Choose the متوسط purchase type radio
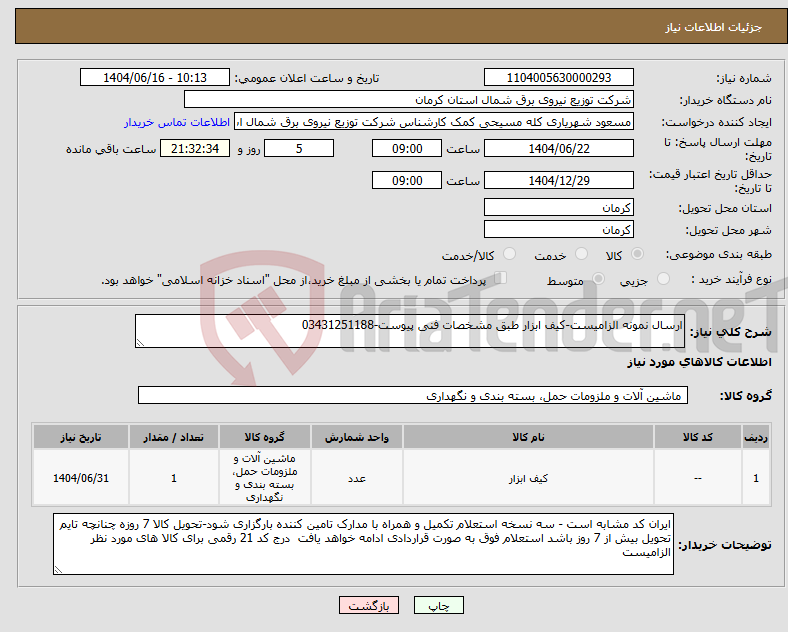 point(598,279)
